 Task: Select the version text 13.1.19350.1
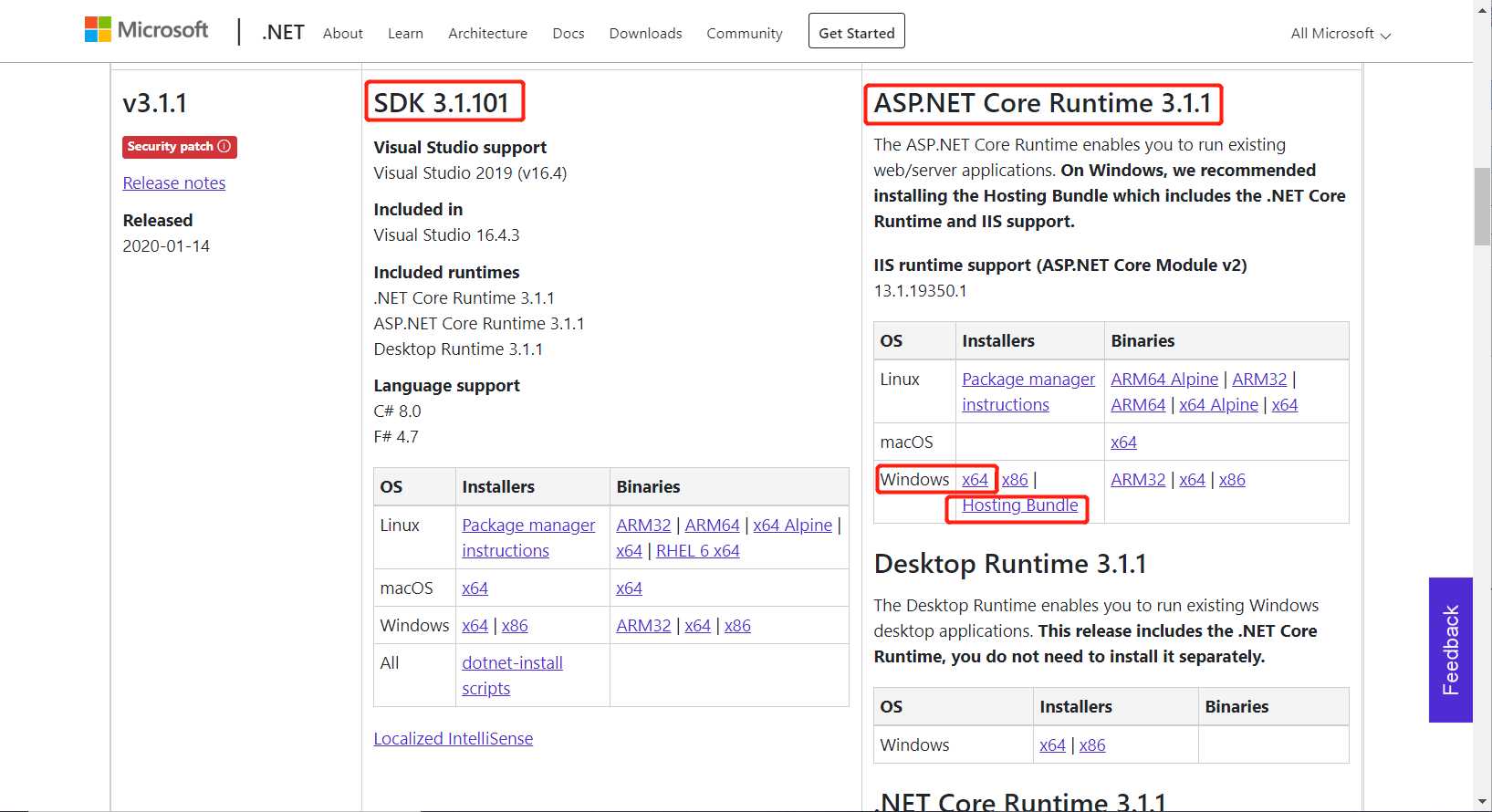click(920, 290)
